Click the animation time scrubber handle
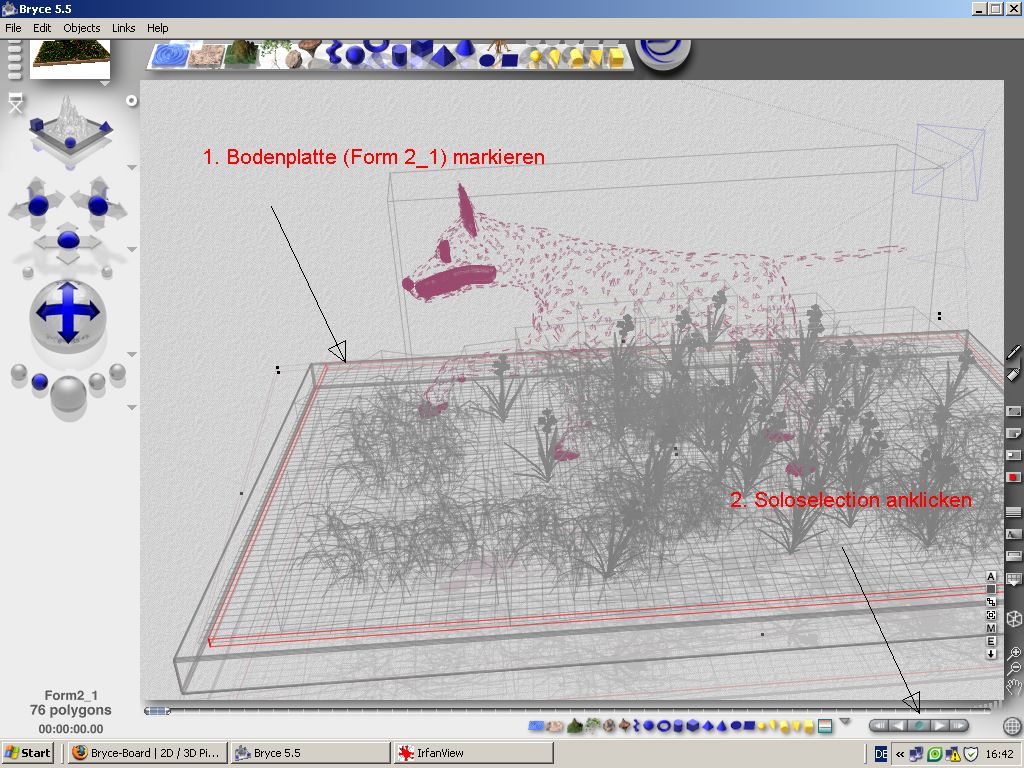This screenshot has width=1024, height=768. tap(156, 711)
